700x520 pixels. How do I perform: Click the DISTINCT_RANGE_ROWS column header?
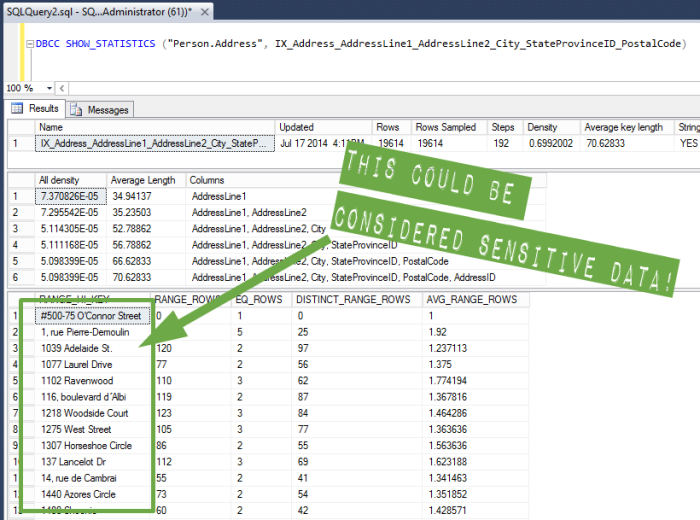(x=357, y=300)
